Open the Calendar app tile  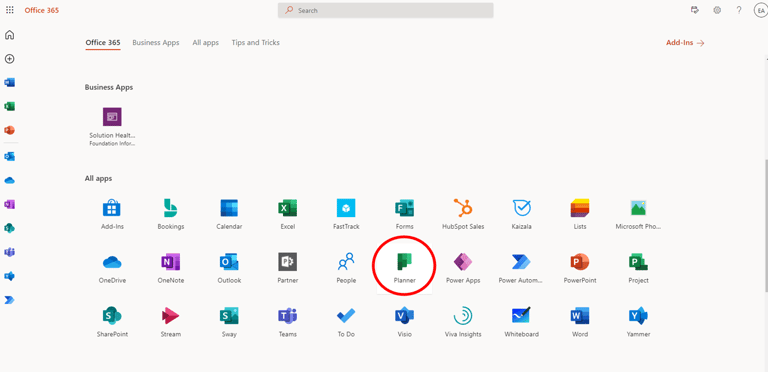point(229,214)
